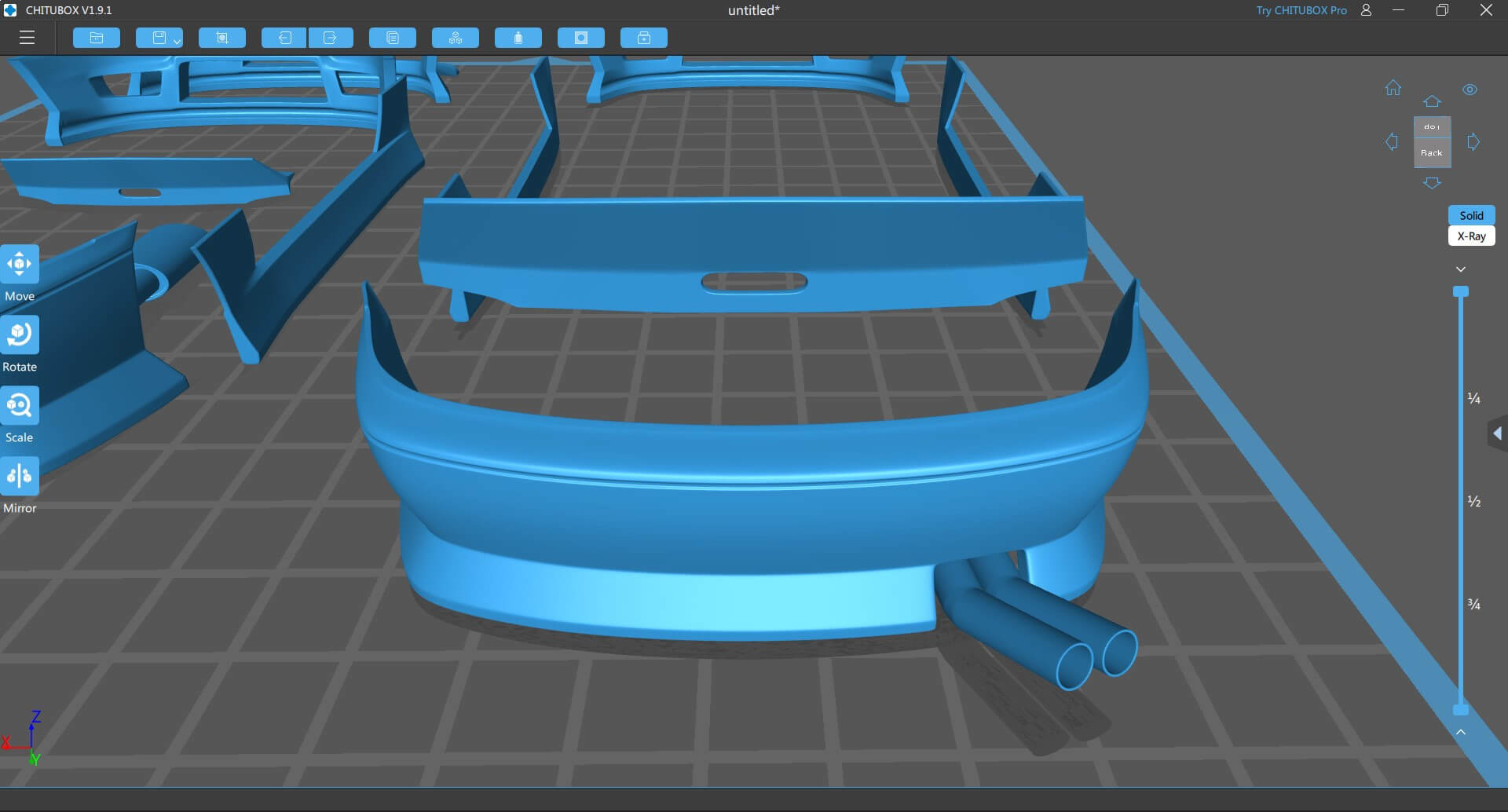Click the dig hole toolbar icon
The width and height of the screenshot is (1508, 812).
point(581,38)
